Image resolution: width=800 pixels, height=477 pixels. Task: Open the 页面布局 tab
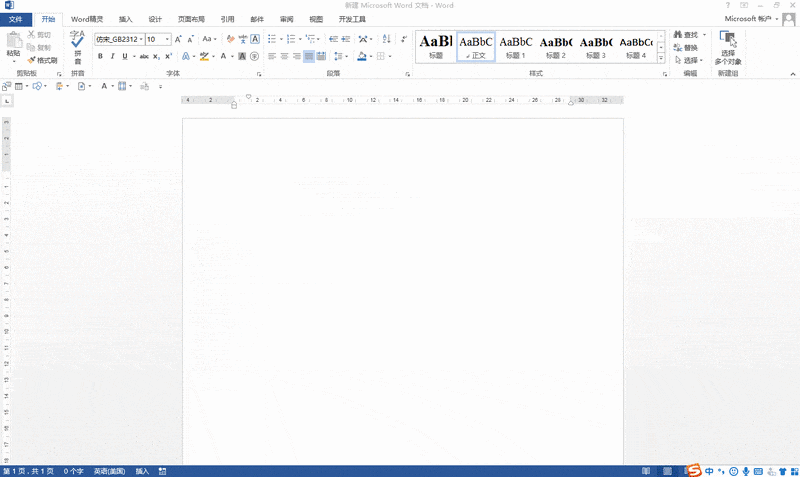(191, 19)
